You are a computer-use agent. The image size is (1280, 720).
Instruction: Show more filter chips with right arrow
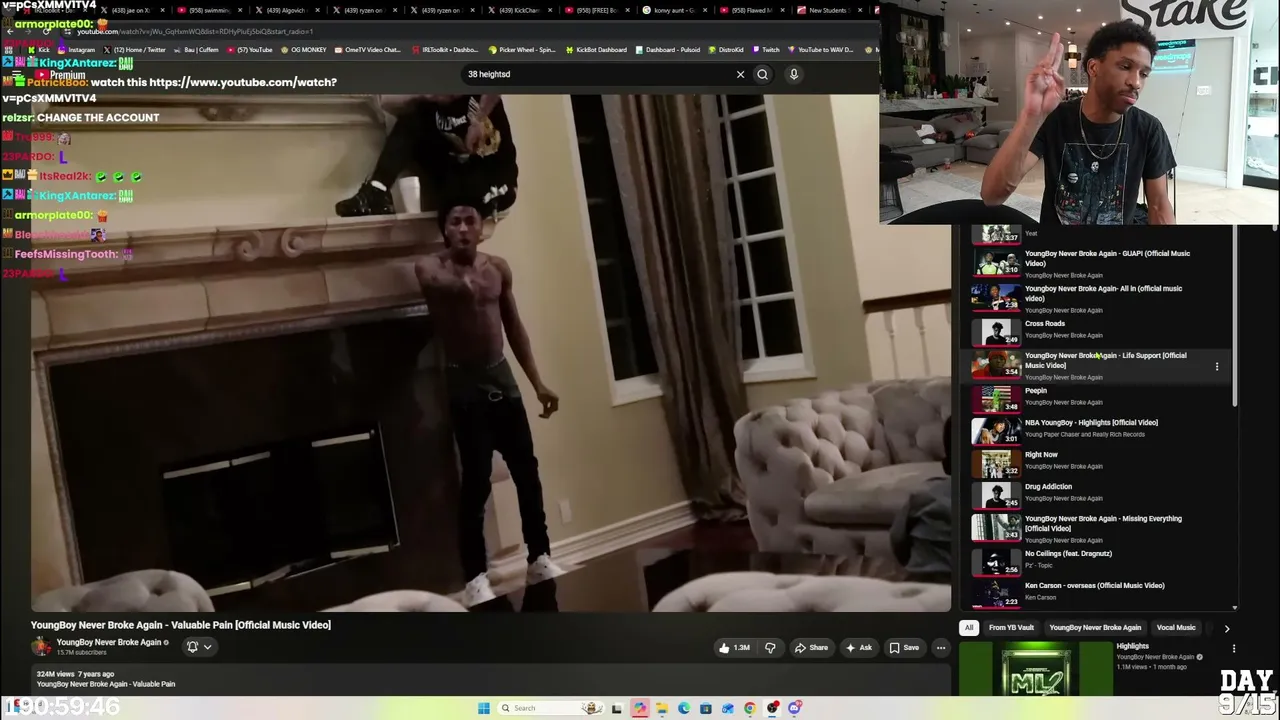(1227, 629)
